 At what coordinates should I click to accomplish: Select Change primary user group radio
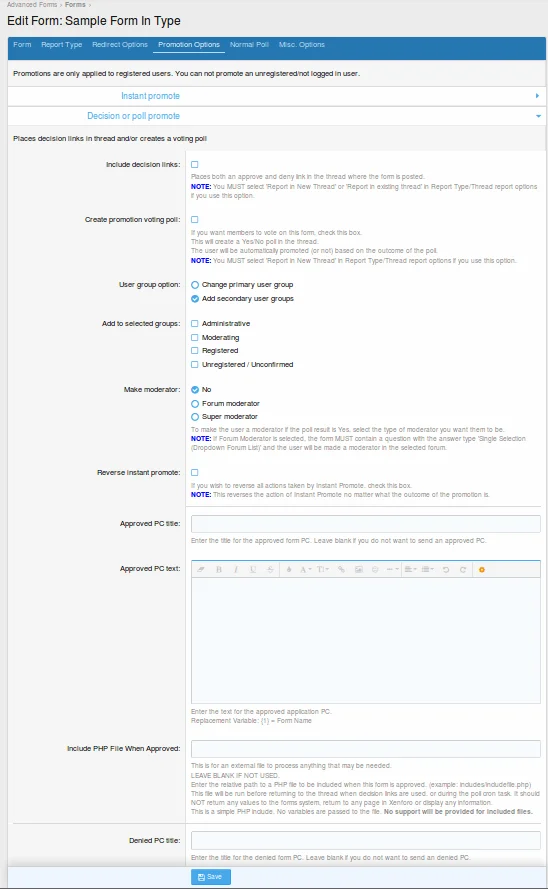coord(195,285)
